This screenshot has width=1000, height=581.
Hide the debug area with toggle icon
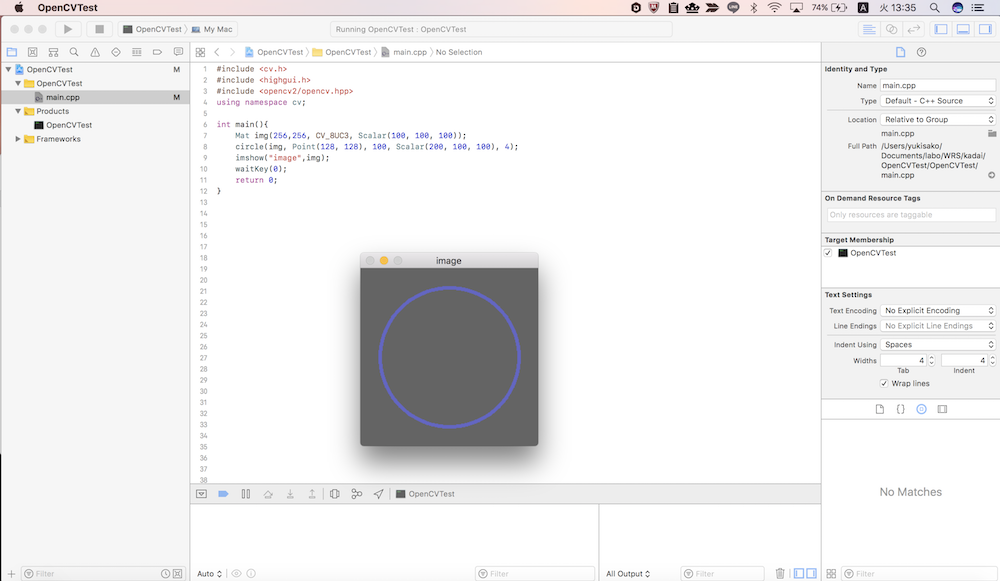coord(202,494)
